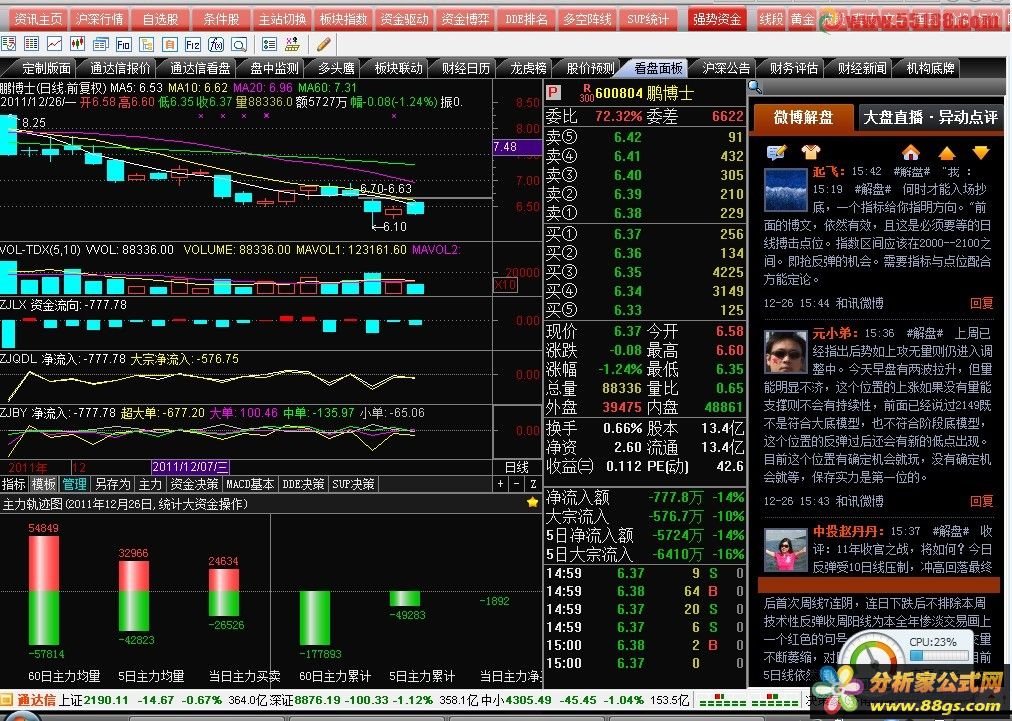Click the orange up arrow in the Weibo panel
Viewport: 1012px width, 721px height.
coord(947,153)
